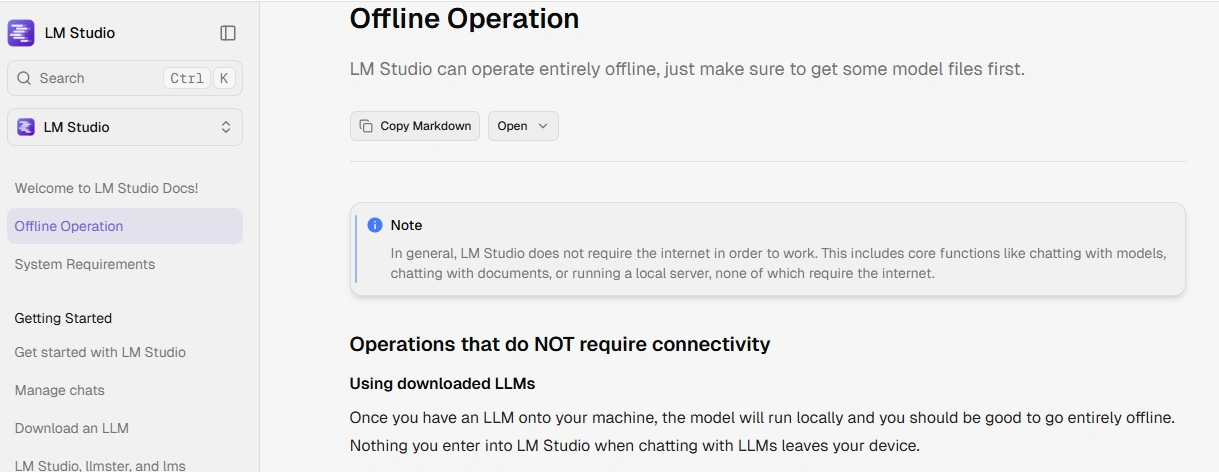Click the Using downloaded LLMs subheading
The width and height of the screenshot is (1219, 472).
(443, 383)
